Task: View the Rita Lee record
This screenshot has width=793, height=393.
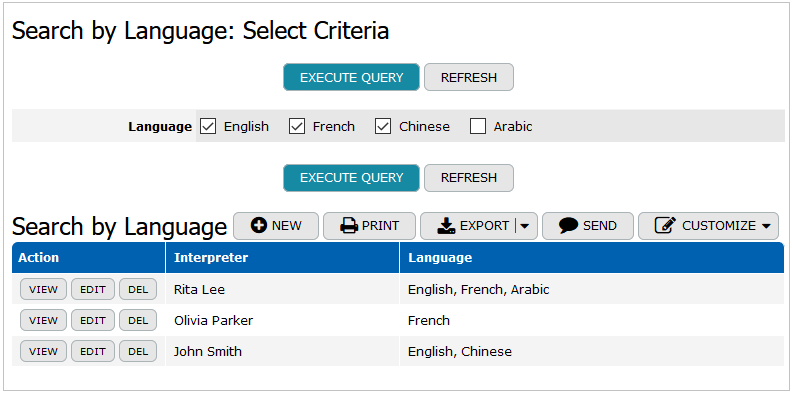Action: (x=43, y=289)
